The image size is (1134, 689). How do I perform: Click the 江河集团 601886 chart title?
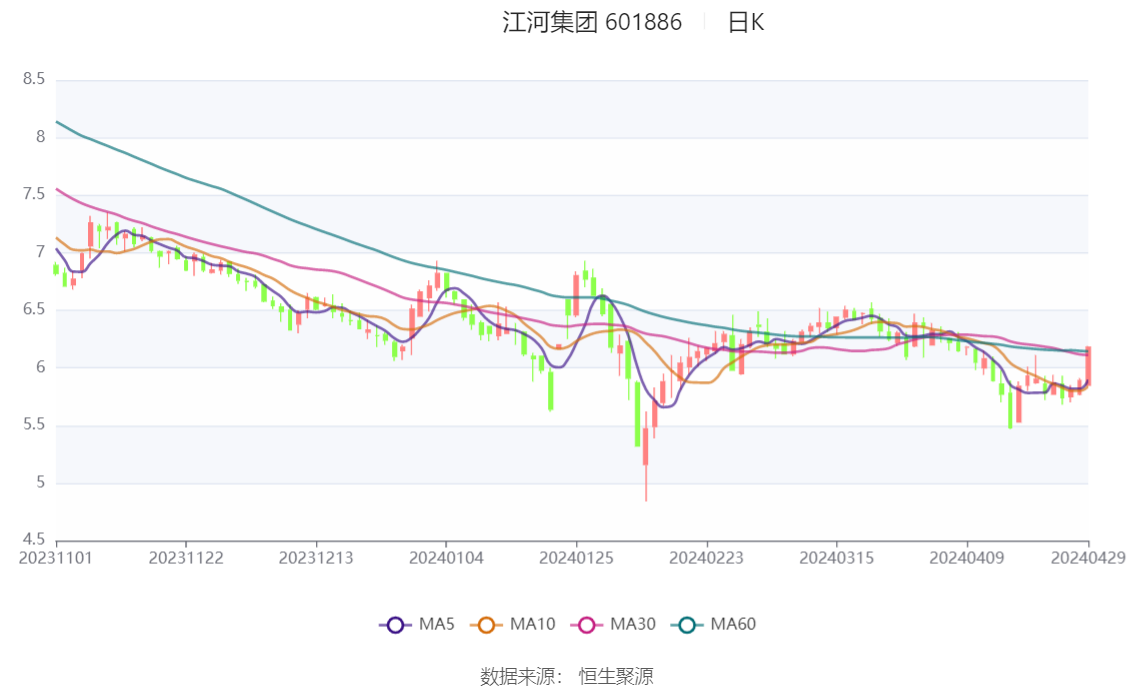click(592, 22)
